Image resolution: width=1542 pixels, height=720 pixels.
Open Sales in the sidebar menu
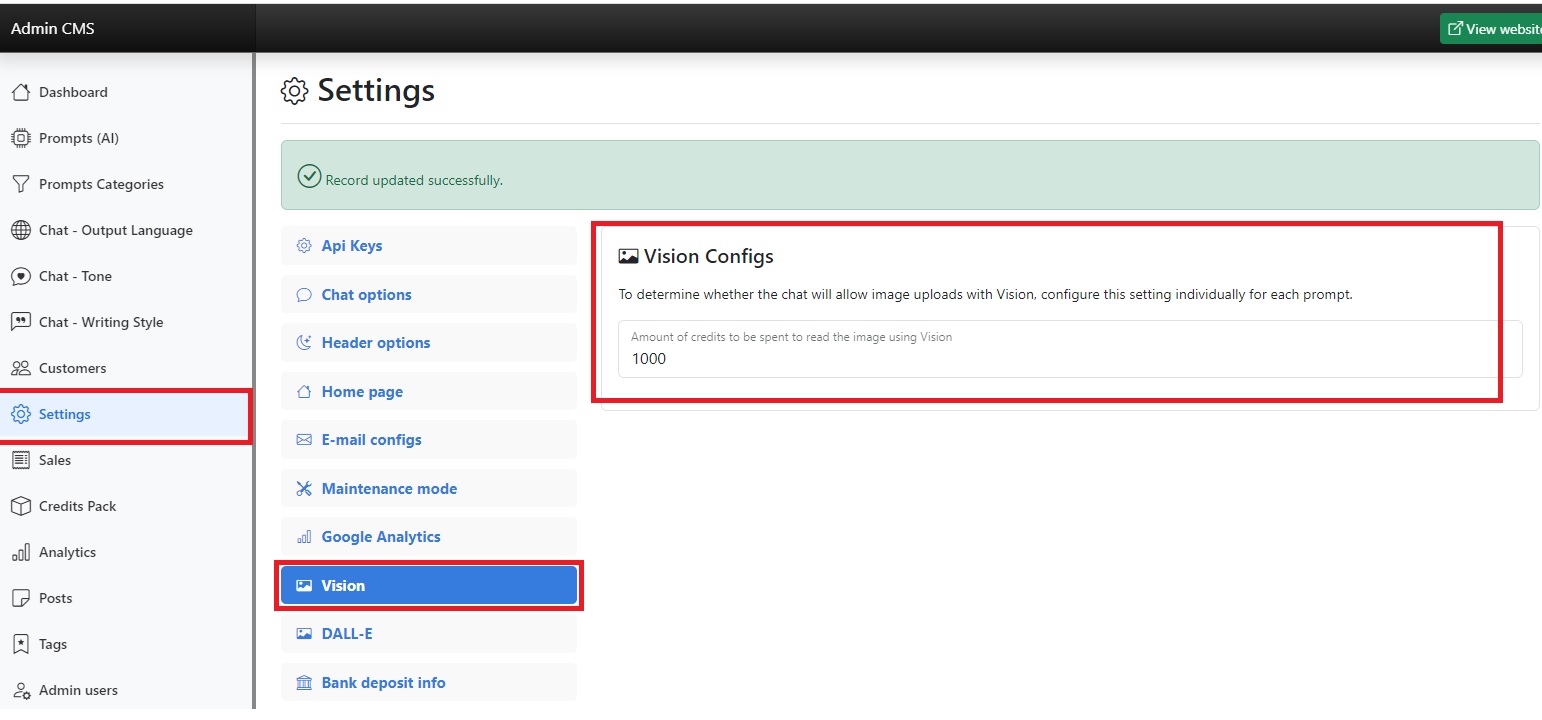pyautogui.click(x=55, y=460)
